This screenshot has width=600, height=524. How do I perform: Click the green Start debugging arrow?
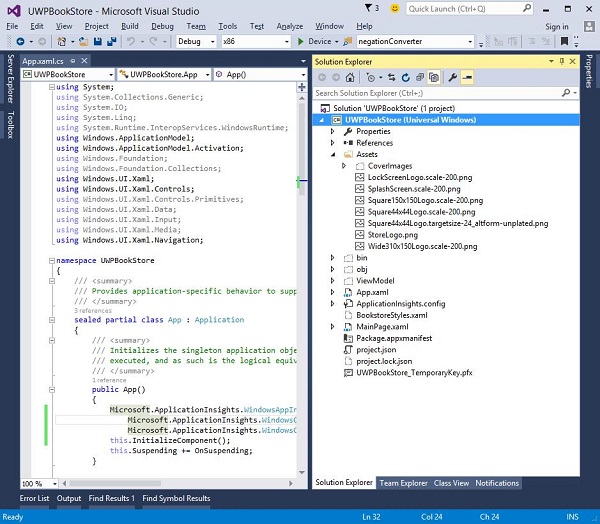click(x=301, y=42)
